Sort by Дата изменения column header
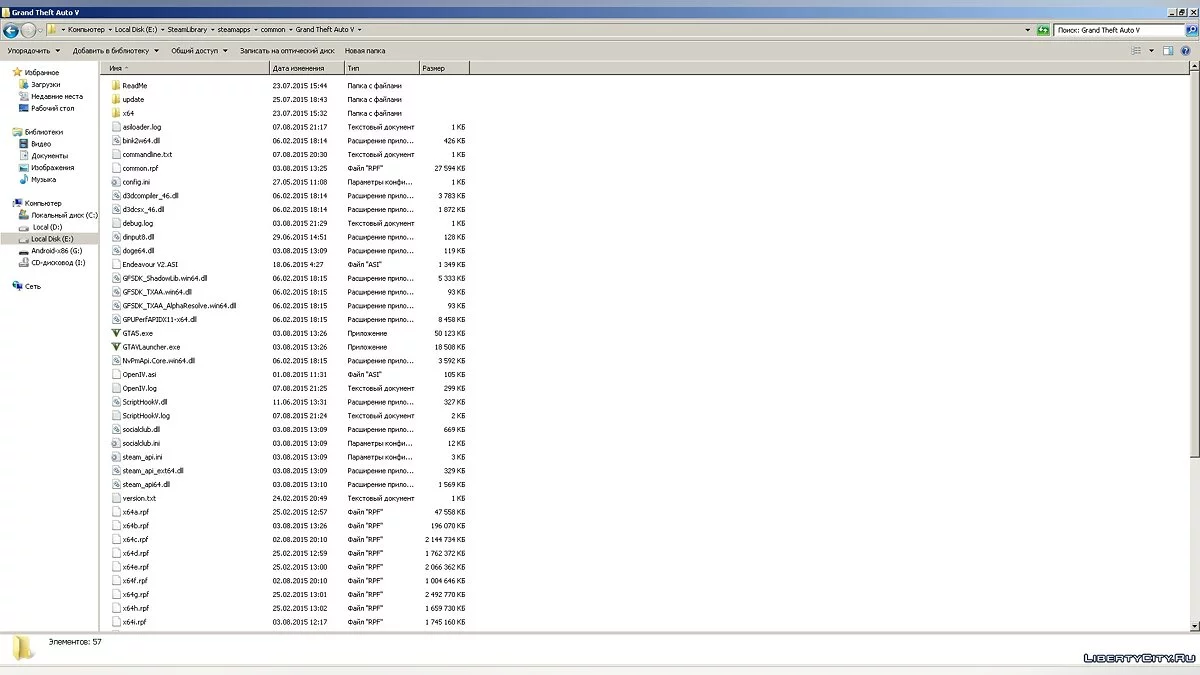Viewport: 1200px width, 675px height. coord(307,68)
